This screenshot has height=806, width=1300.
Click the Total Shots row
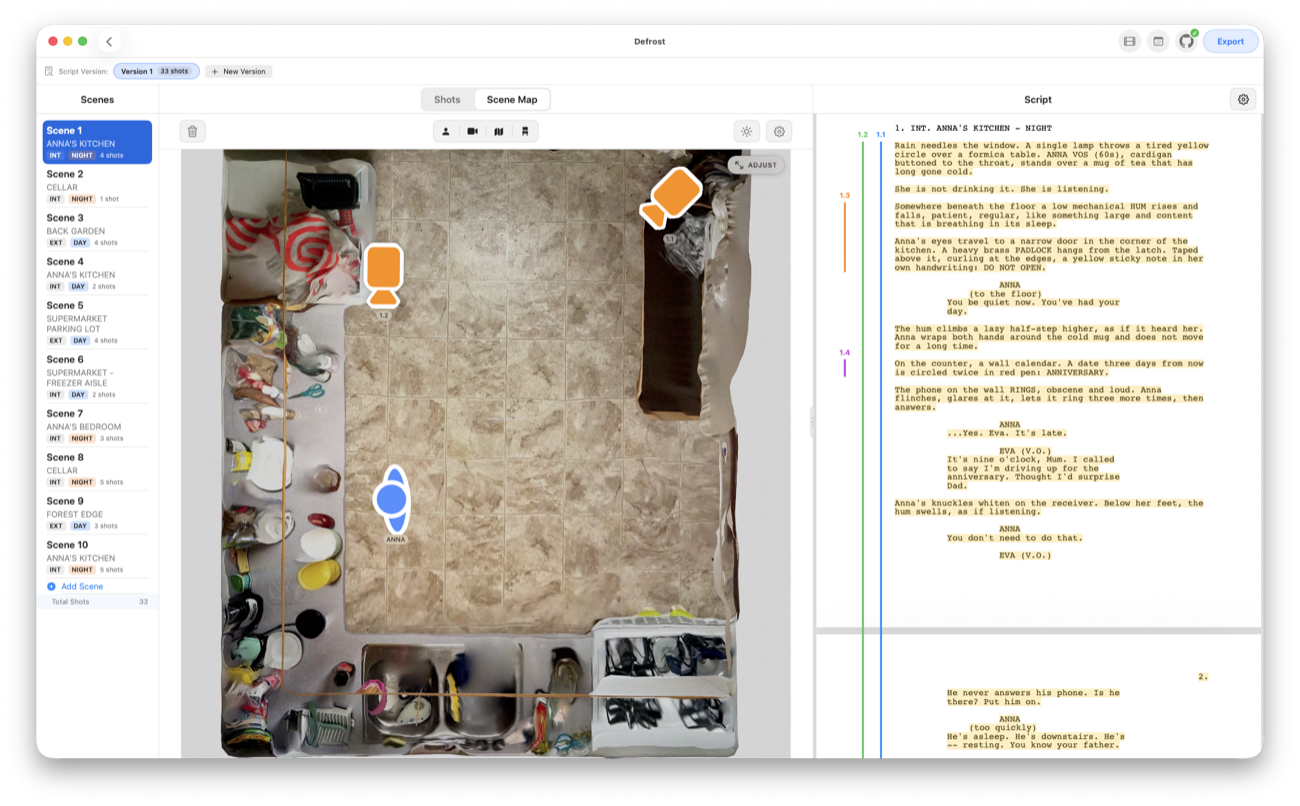point(97,602)
